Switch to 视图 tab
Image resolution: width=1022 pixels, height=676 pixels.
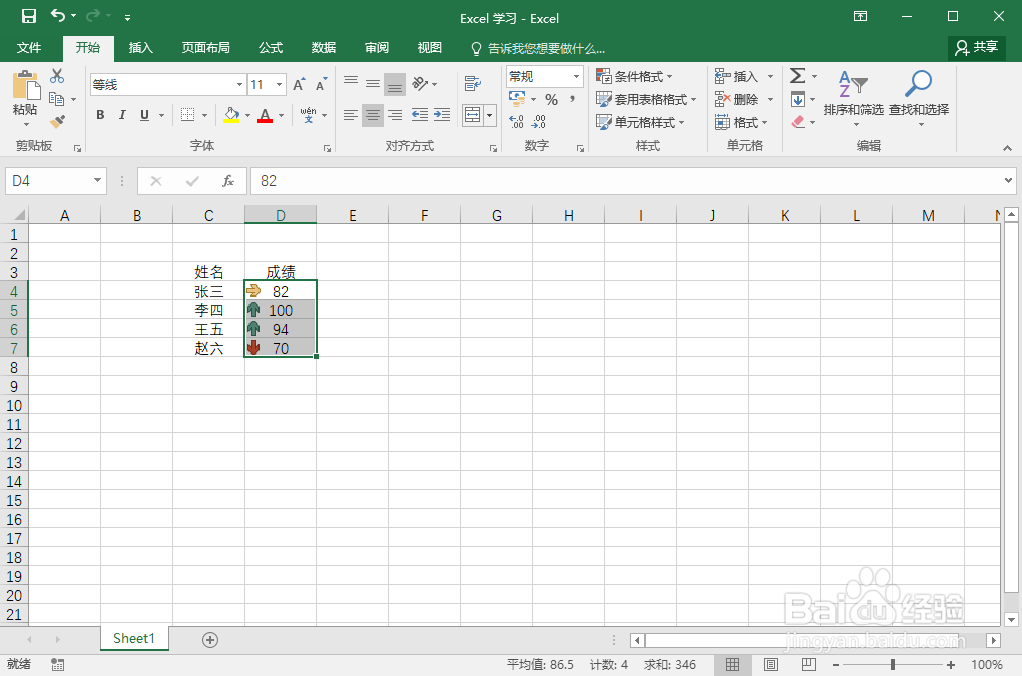430,48
